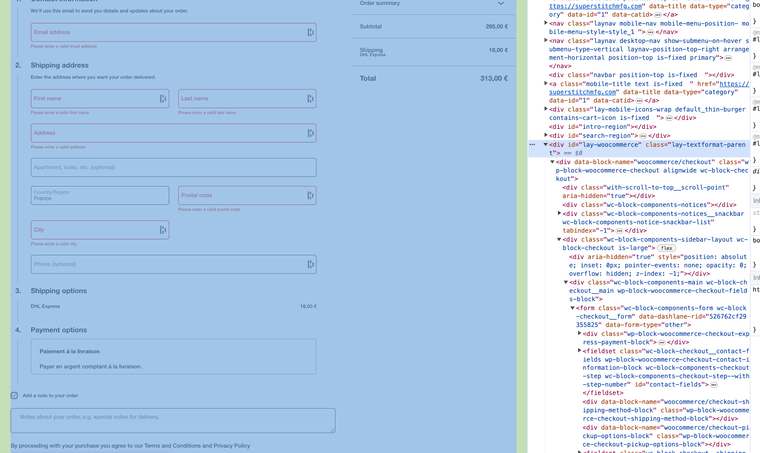The image size is (760, 453).
Task: Click autofill icon in City field
Action: 163,230
